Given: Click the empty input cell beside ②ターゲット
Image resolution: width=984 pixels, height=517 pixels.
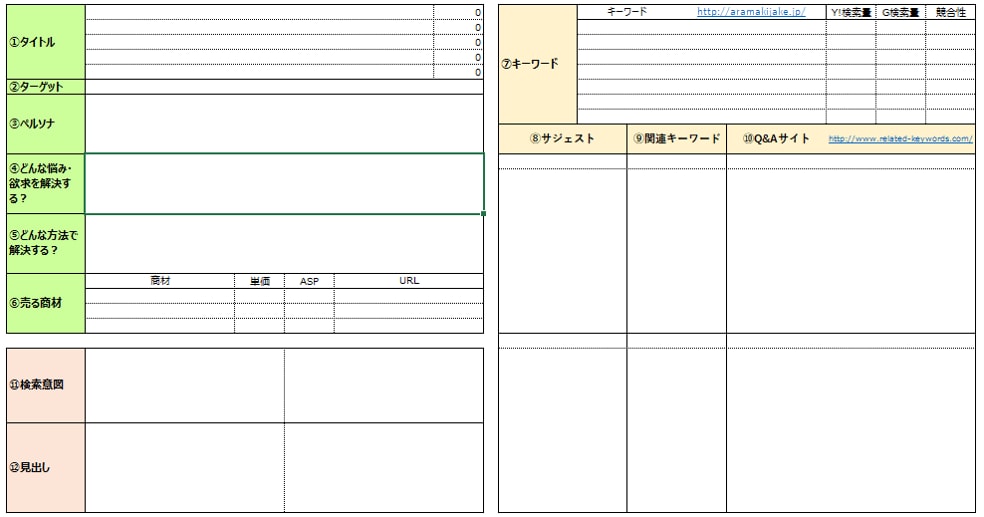Looking at the screenshot, I should [284, 87].
